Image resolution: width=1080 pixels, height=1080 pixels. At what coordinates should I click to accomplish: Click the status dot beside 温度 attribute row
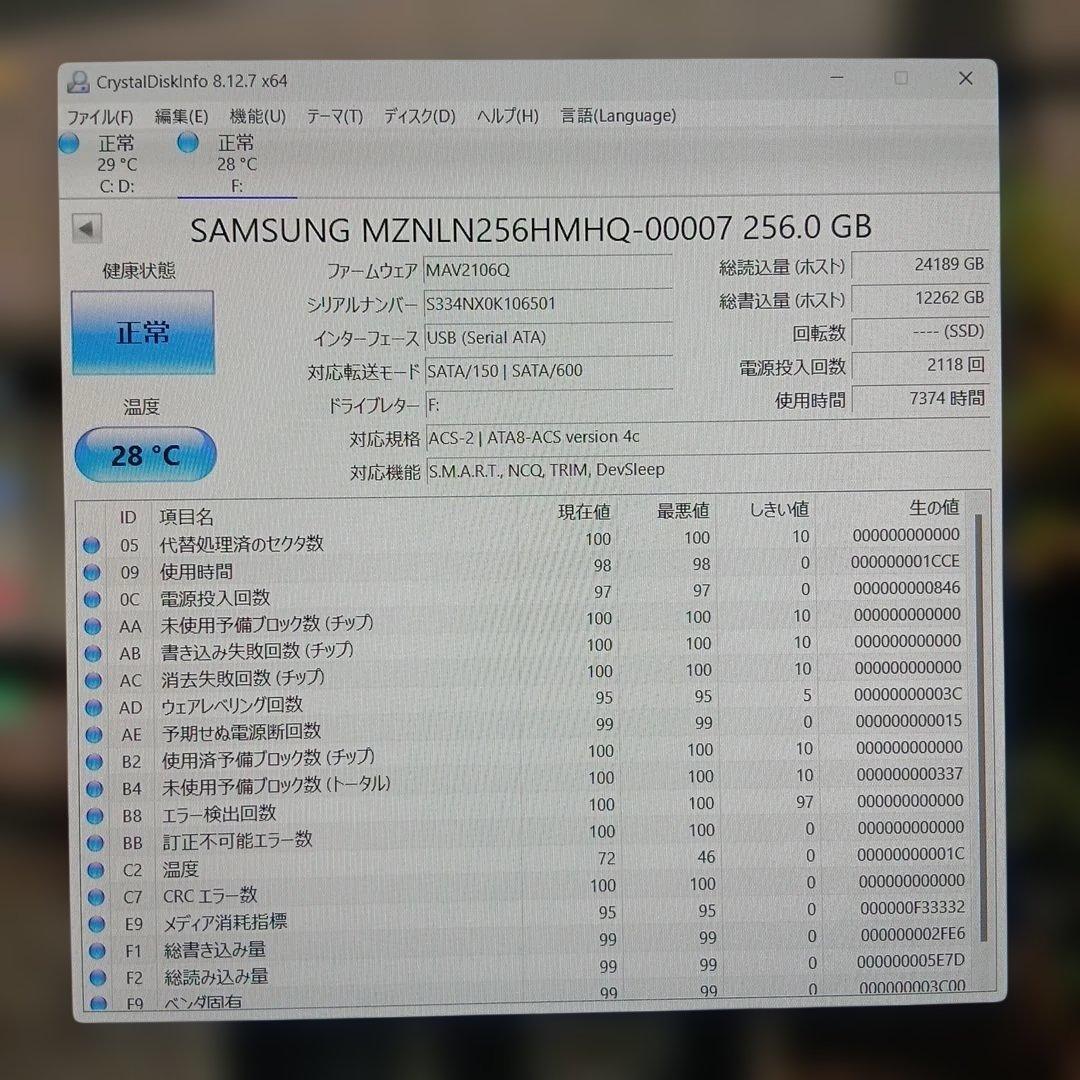(x=92, y=869)
